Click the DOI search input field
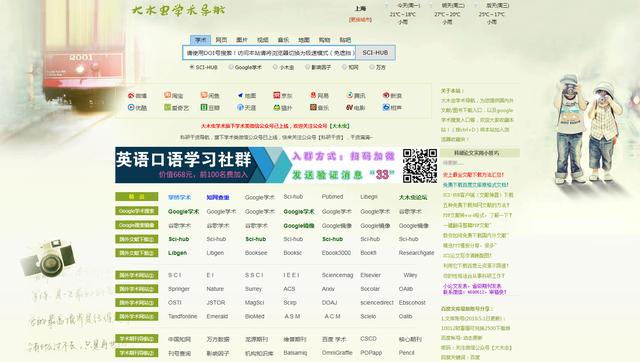This screenshot has height=362, width=640. [269, 53]
